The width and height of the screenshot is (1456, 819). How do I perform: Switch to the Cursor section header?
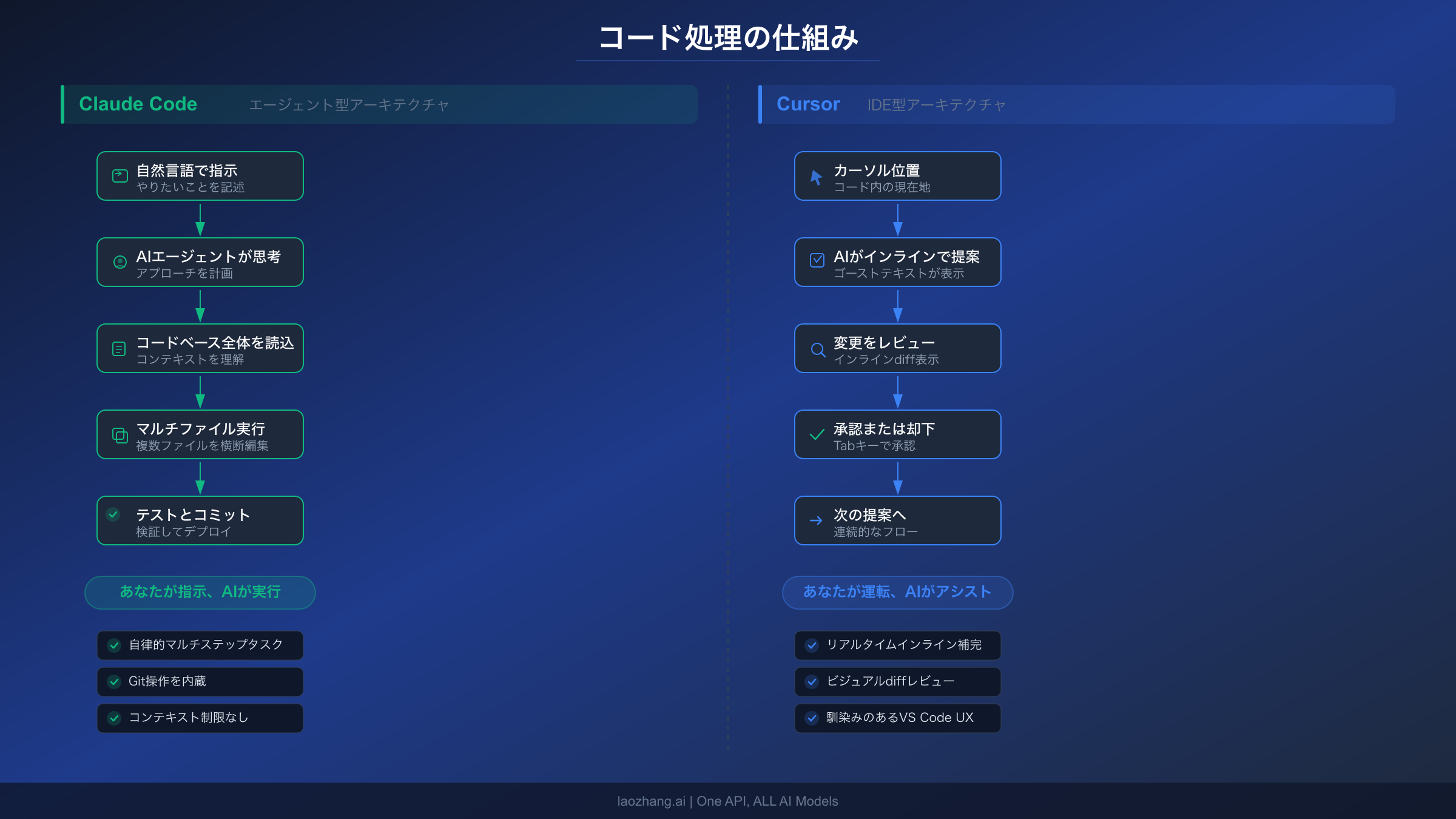tap(808, 104)
